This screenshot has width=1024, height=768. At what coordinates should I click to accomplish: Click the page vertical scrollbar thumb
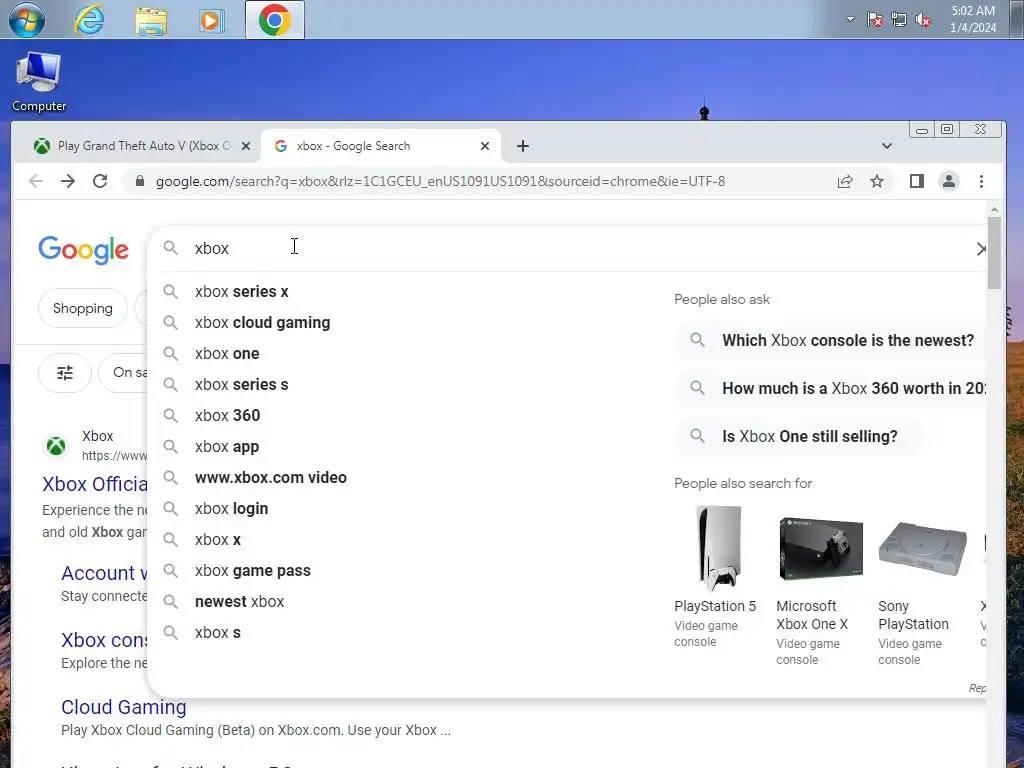[x=994, y=252]
